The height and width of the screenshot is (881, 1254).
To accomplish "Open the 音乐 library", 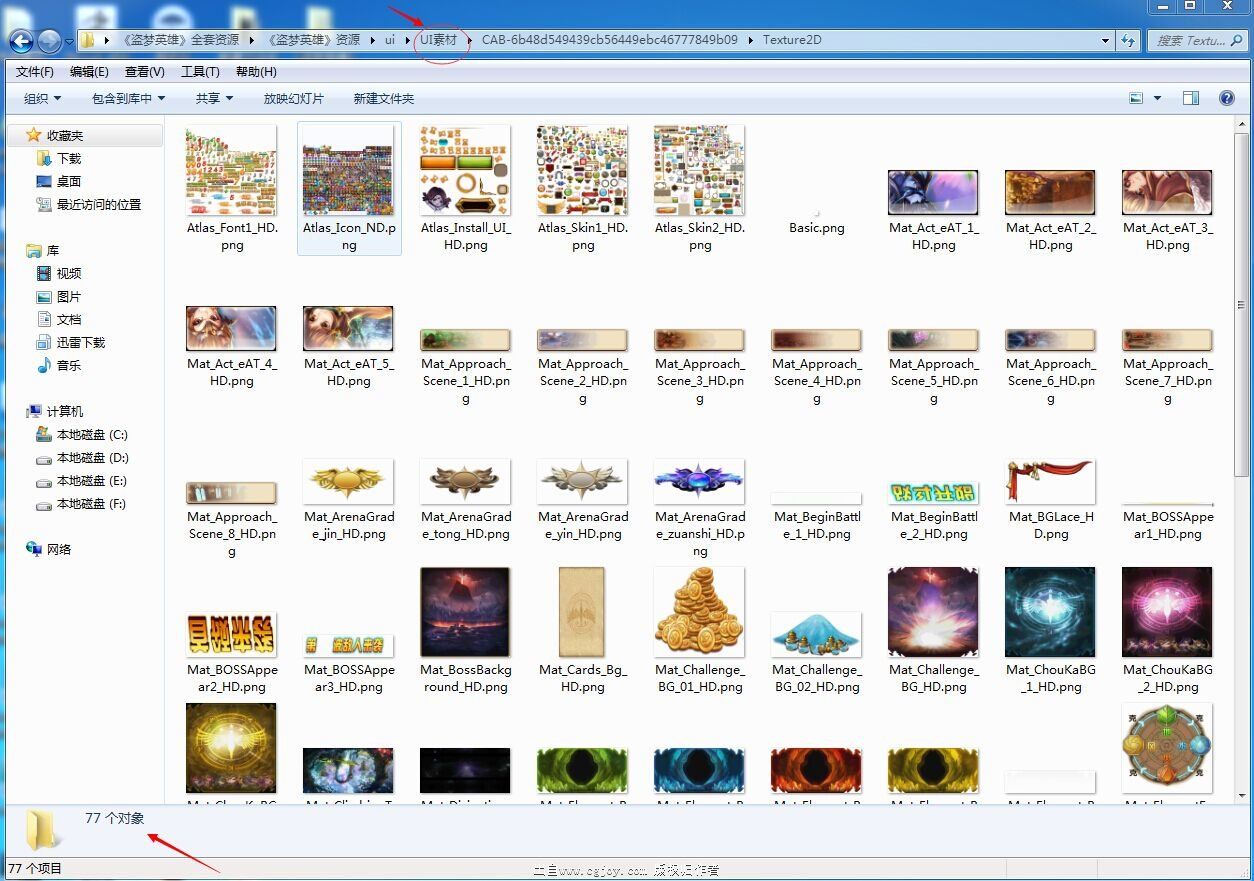I will (x=68, y=365).
